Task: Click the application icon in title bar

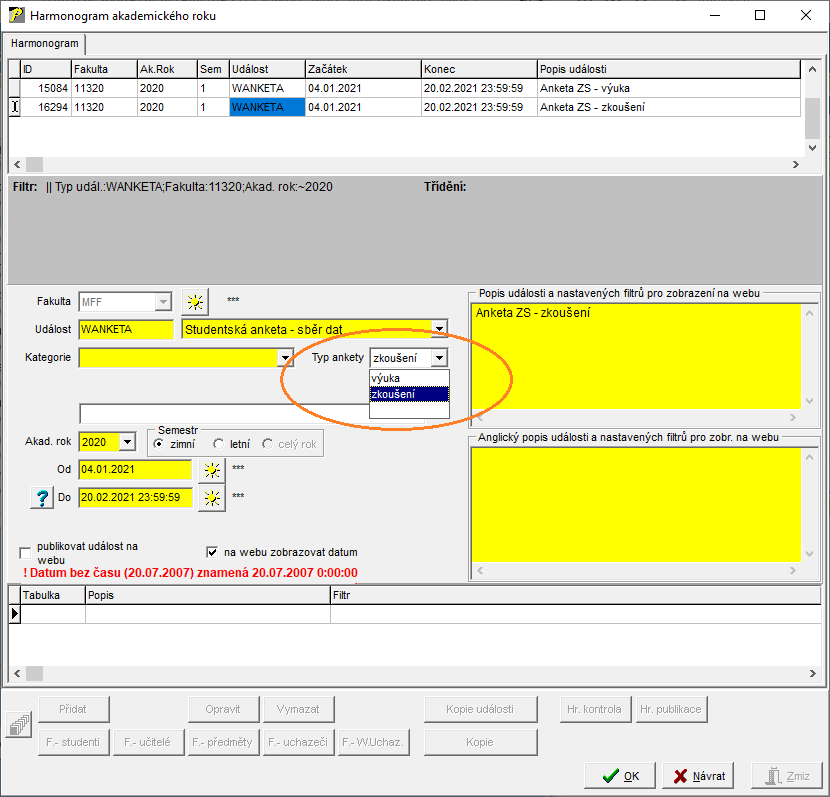Action: tap(16, 16)
